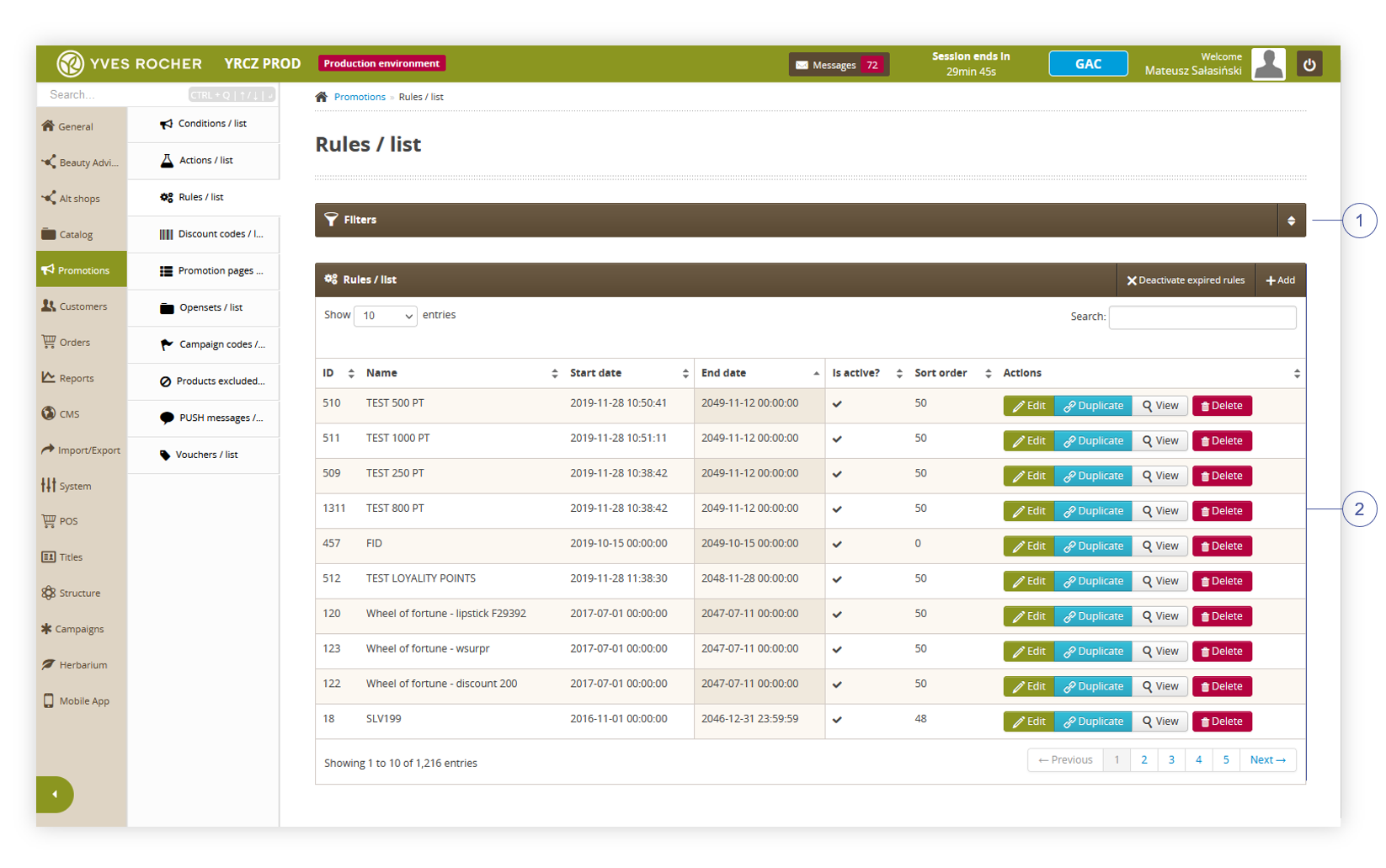The height and width of the screenshot is (868, 1386).
Task: Delete the SLV199 rule
Action: pos(1222,722)
